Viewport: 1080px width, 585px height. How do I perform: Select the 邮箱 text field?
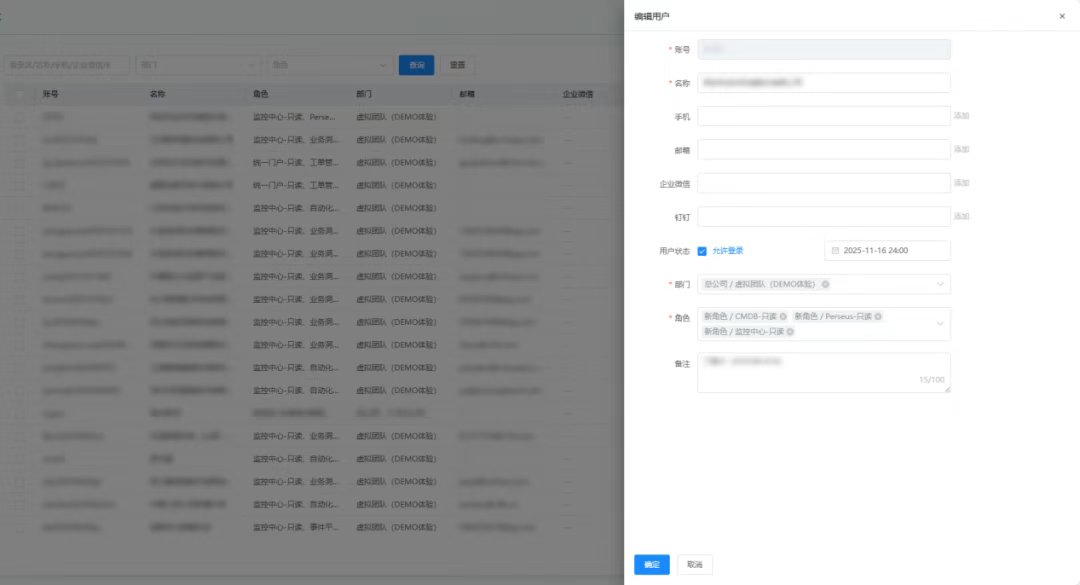pyautogui.click(x=823, y=150)
